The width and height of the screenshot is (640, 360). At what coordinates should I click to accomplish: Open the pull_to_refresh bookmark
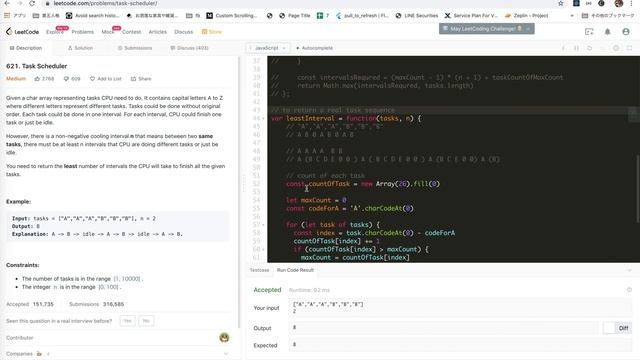362,16
